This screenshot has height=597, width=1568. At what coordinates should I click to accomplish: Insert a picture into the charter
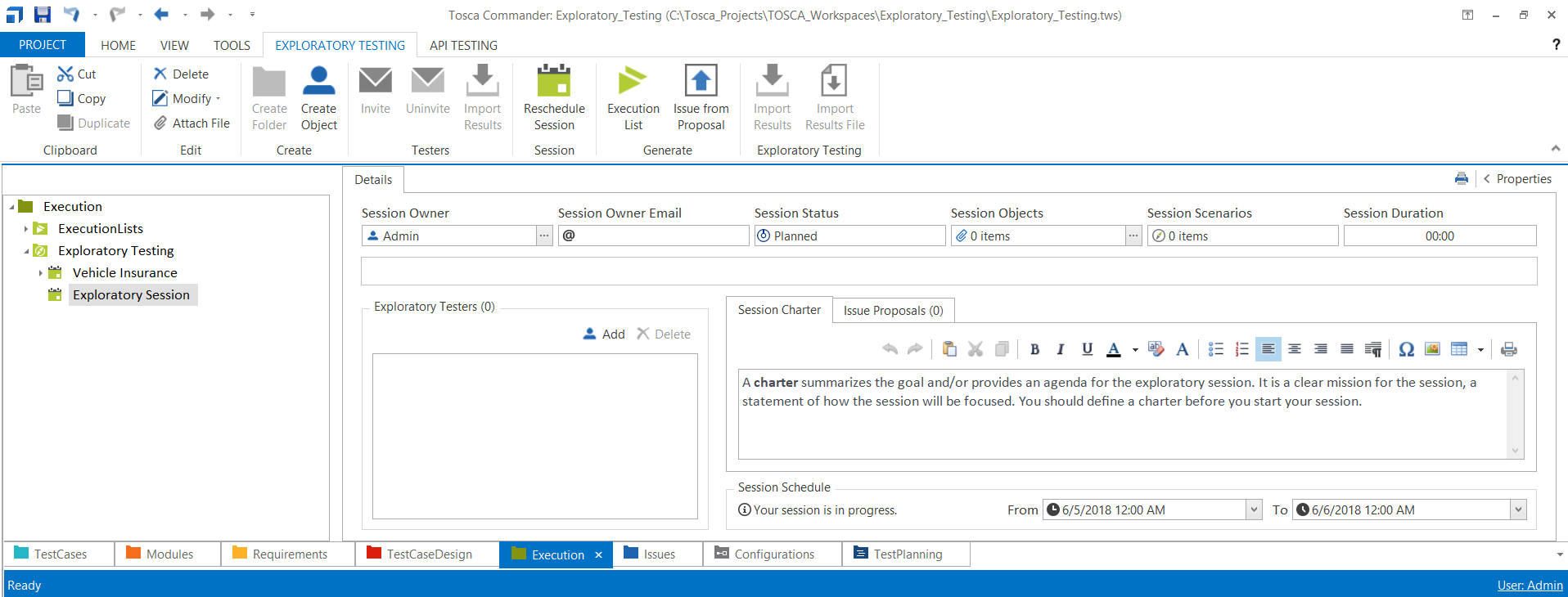1432,349
